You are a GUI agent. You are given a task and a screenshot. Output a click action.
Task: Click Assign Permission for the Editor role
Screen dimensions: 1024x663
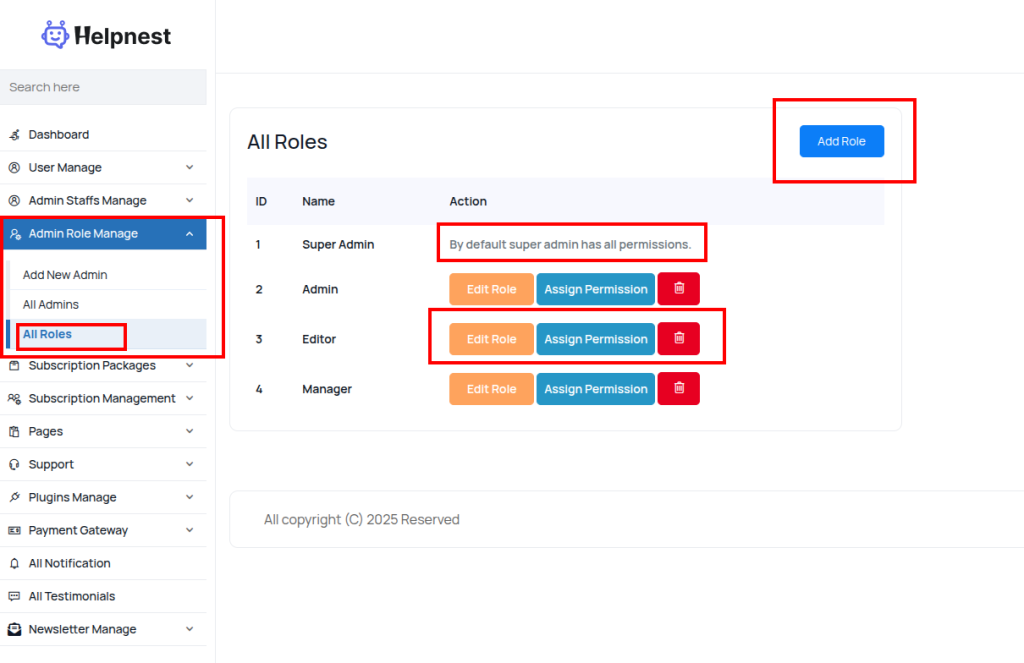(x=595, y=339)
